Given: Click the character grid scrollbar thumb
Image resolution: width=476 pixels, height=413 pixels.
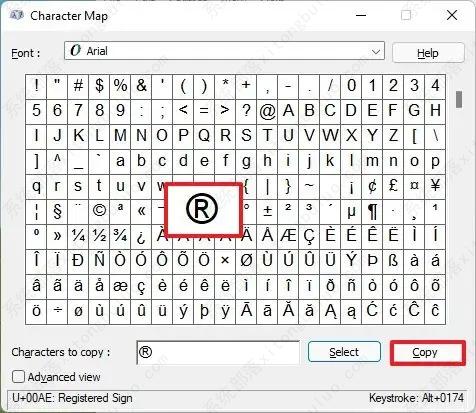Looking at the screenshot, I should coord(459,99).
